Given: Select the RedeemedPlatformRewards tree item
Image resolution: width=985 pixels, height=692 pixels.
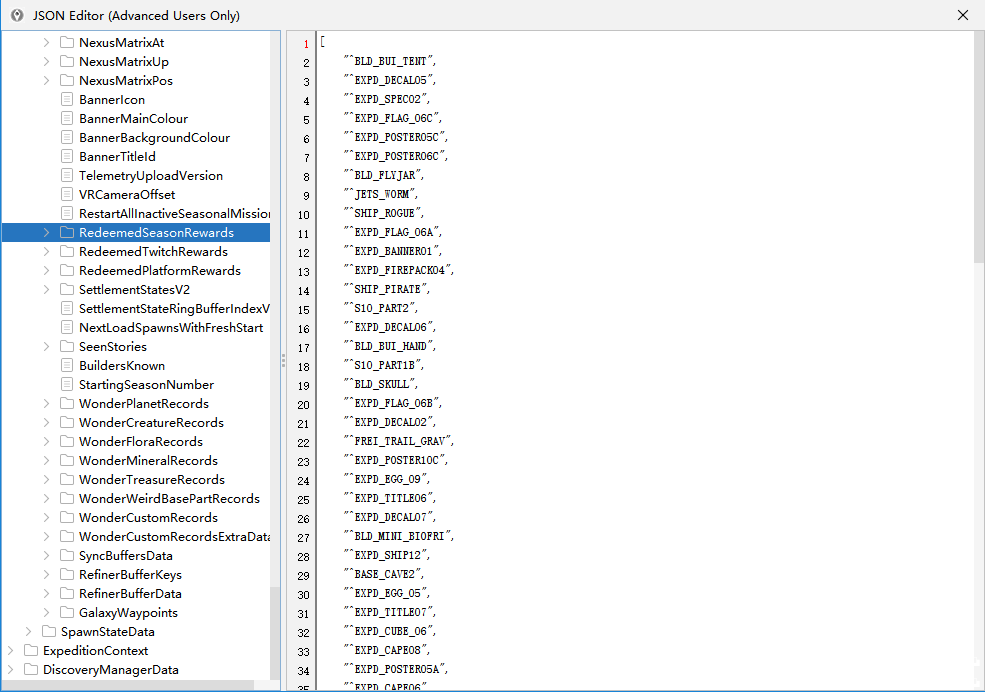Looking at the screenshot, I should 160,271.
